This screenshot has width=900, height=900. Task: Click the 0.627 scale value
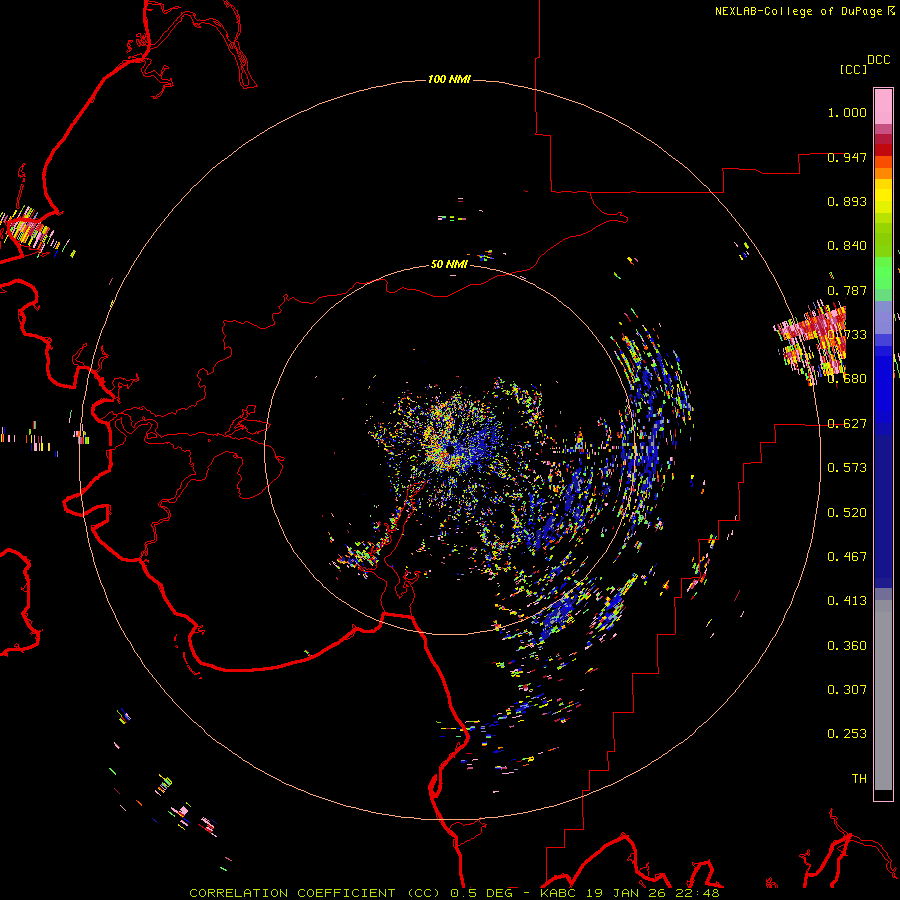click(847, 424)
